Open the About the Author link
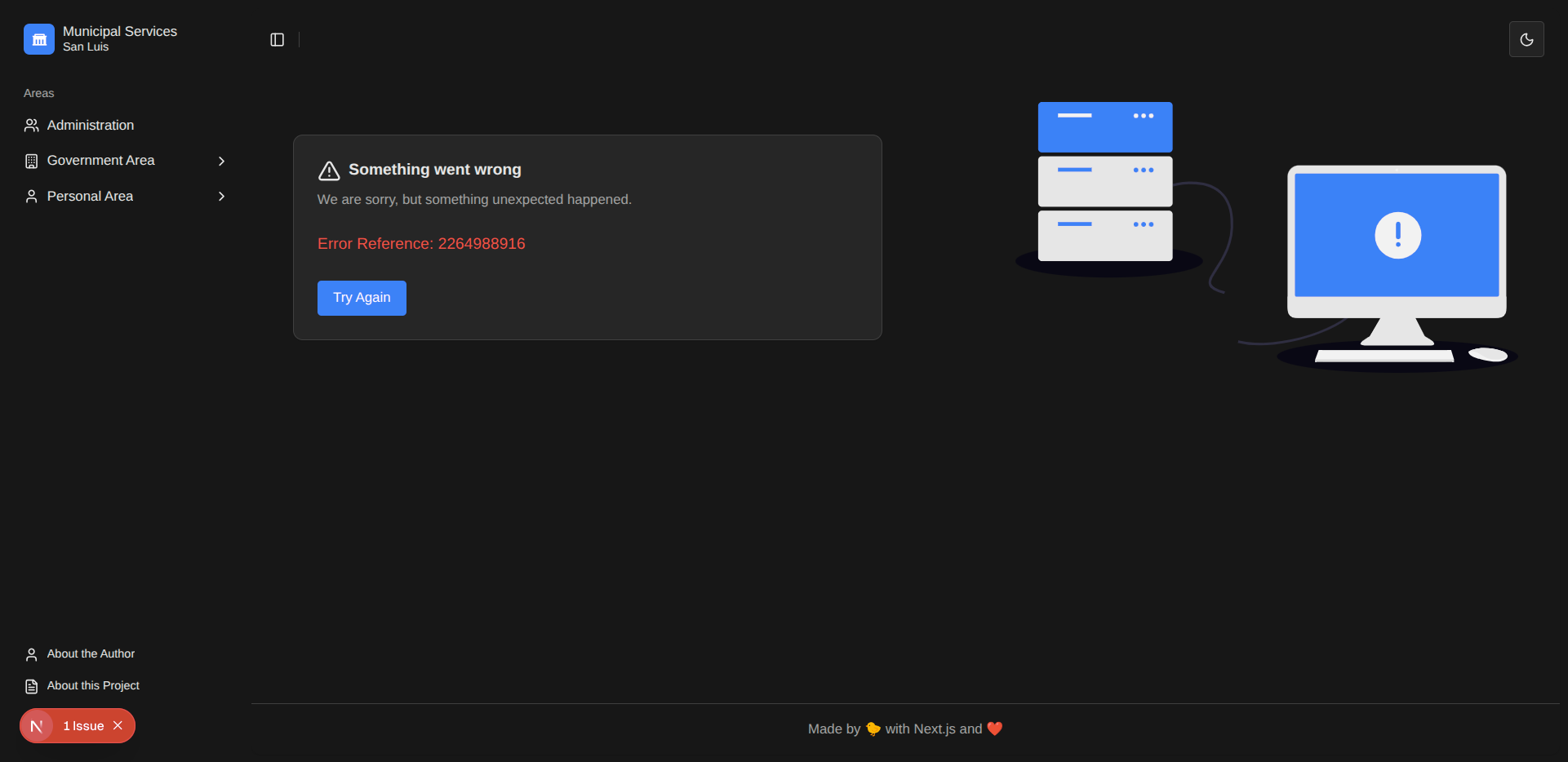1568x762 pixels. (91, 654)
